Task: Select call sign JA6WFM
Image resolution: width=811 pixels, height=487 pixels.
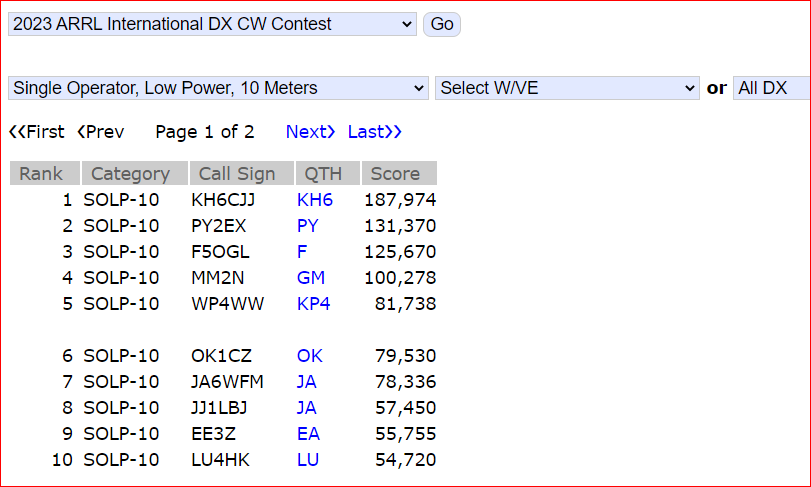Action: pos(227,382)
